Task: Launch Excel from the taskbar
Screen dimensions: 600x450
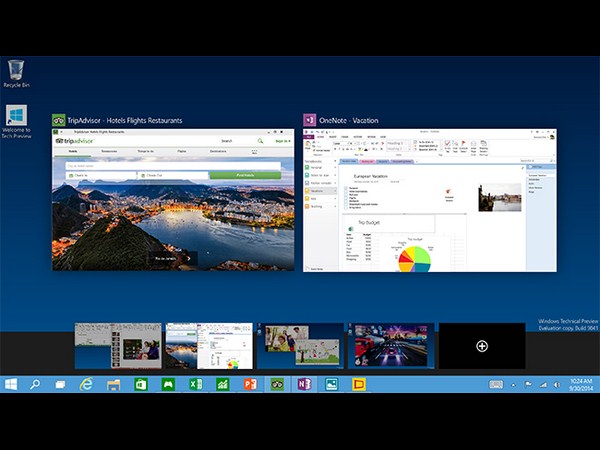Action: click(x=196, y=384)
